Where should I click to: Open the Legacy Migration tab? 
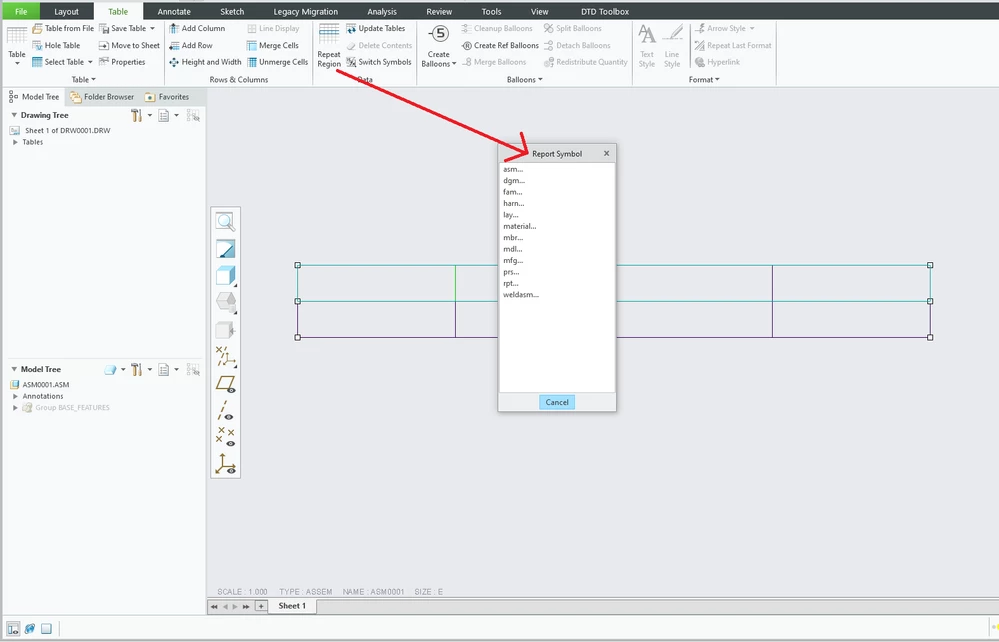pyautogui.click(x=306, y=11)
